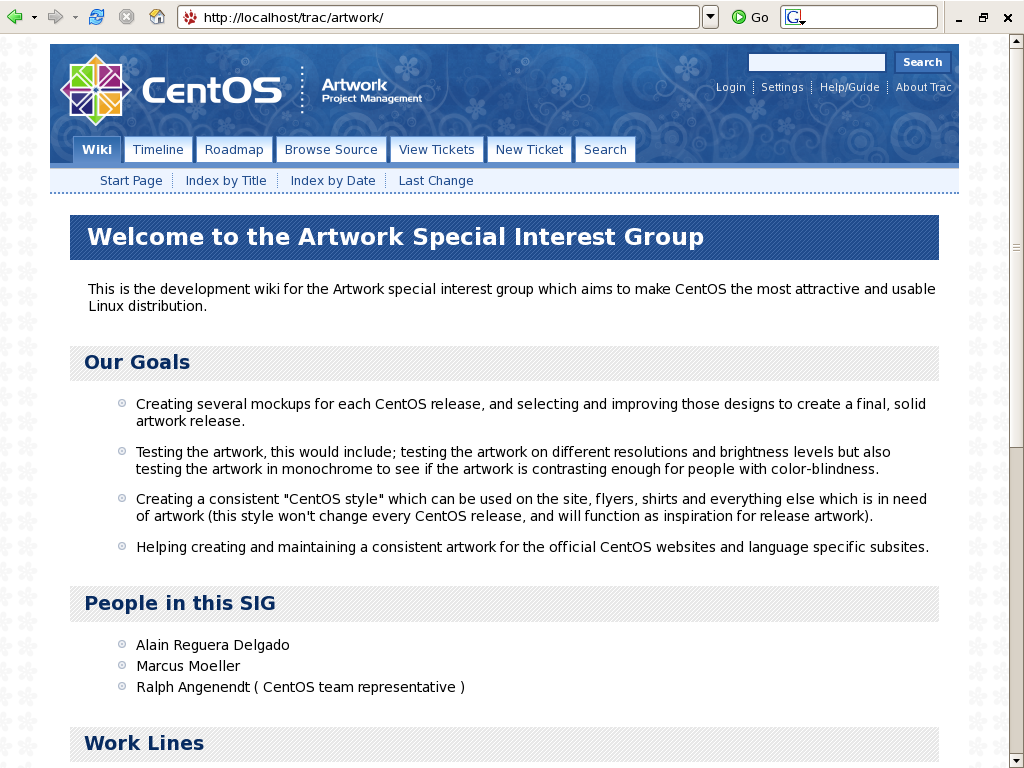1024x768 pixels.
Task: Open the Settings link
Action: 782,87
